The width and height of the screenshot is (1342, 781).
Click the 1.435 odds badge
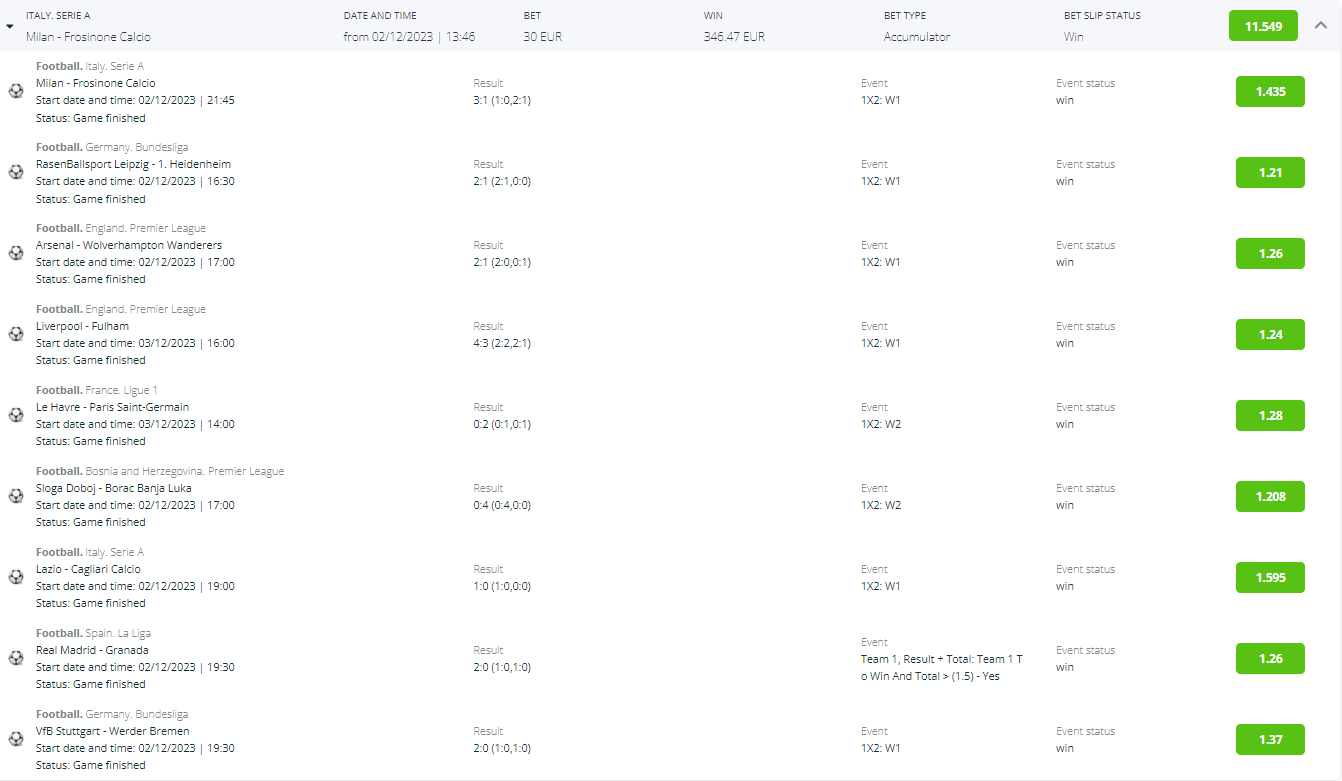click(1270, 91)
